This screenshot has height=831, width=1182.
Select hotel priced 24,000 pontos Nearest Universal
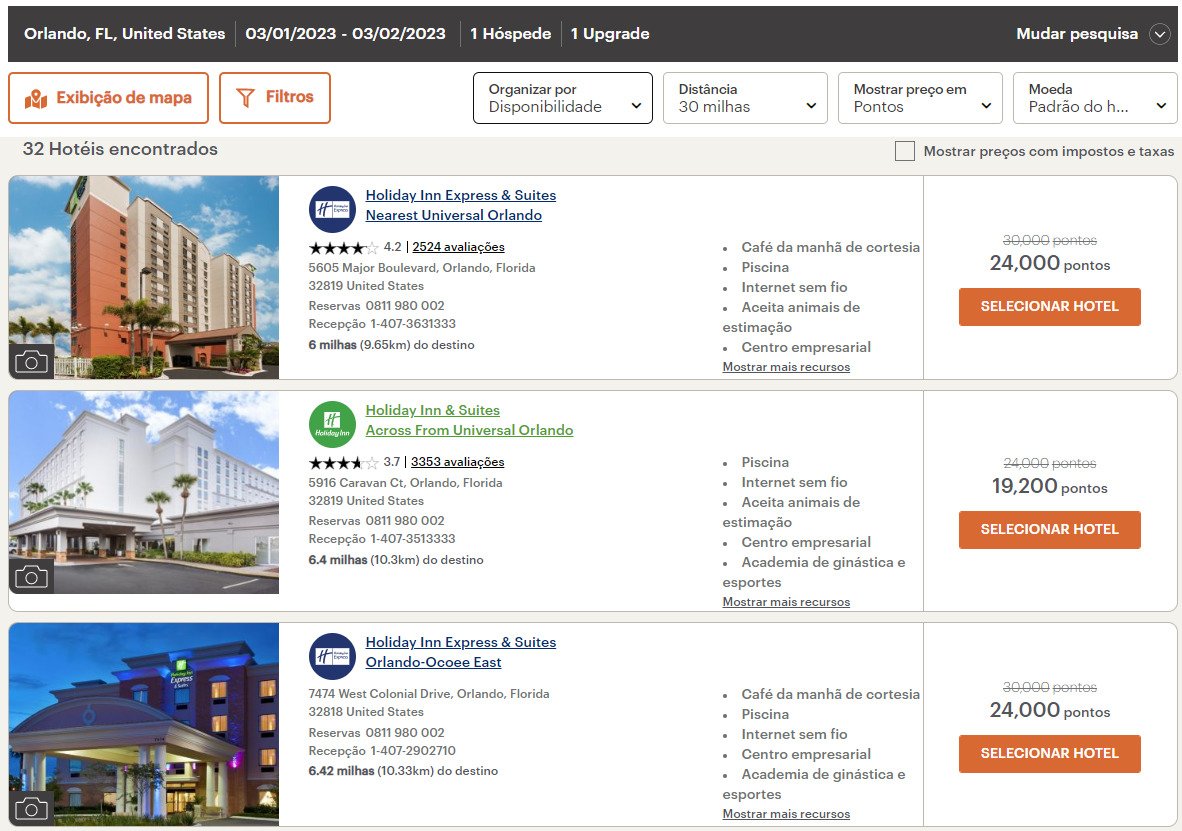coord(1049,307)
